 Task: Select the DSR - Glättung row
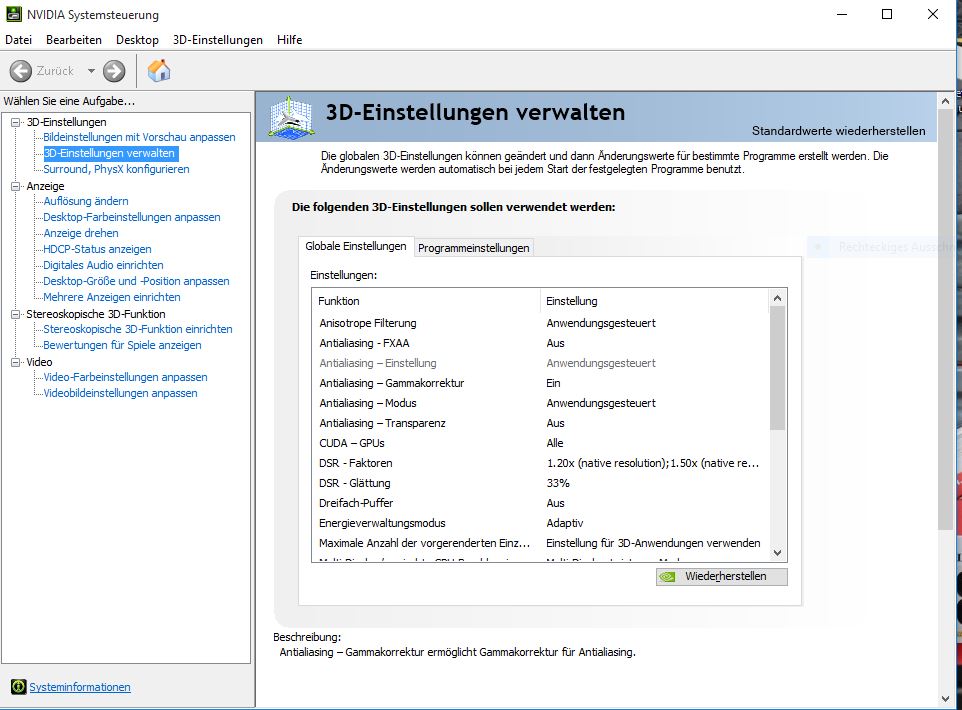(540, 483)
